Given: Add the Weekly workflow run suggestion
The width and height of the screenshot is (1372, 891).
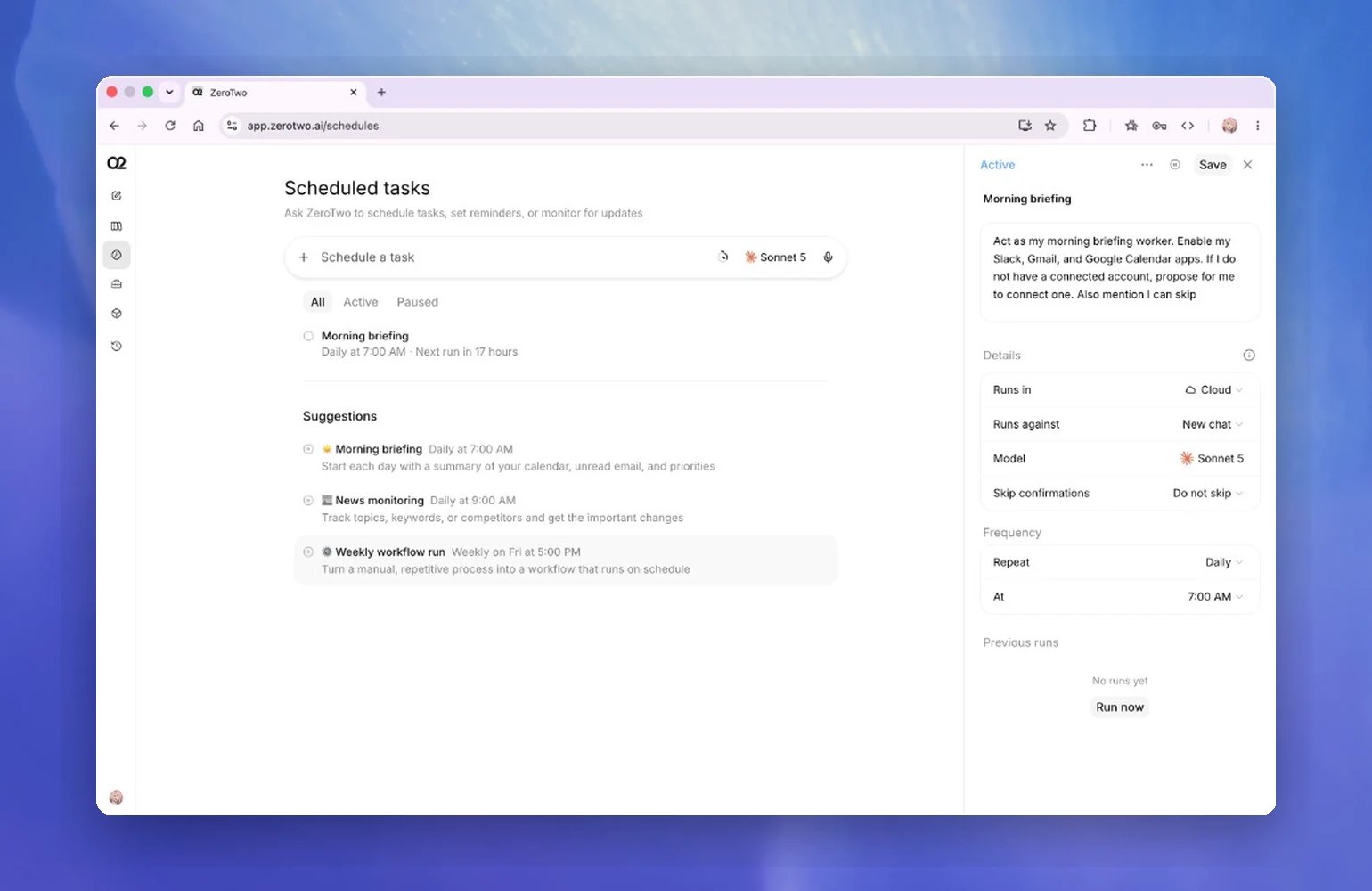Looking at the screenshot, I should coord(308,552).
